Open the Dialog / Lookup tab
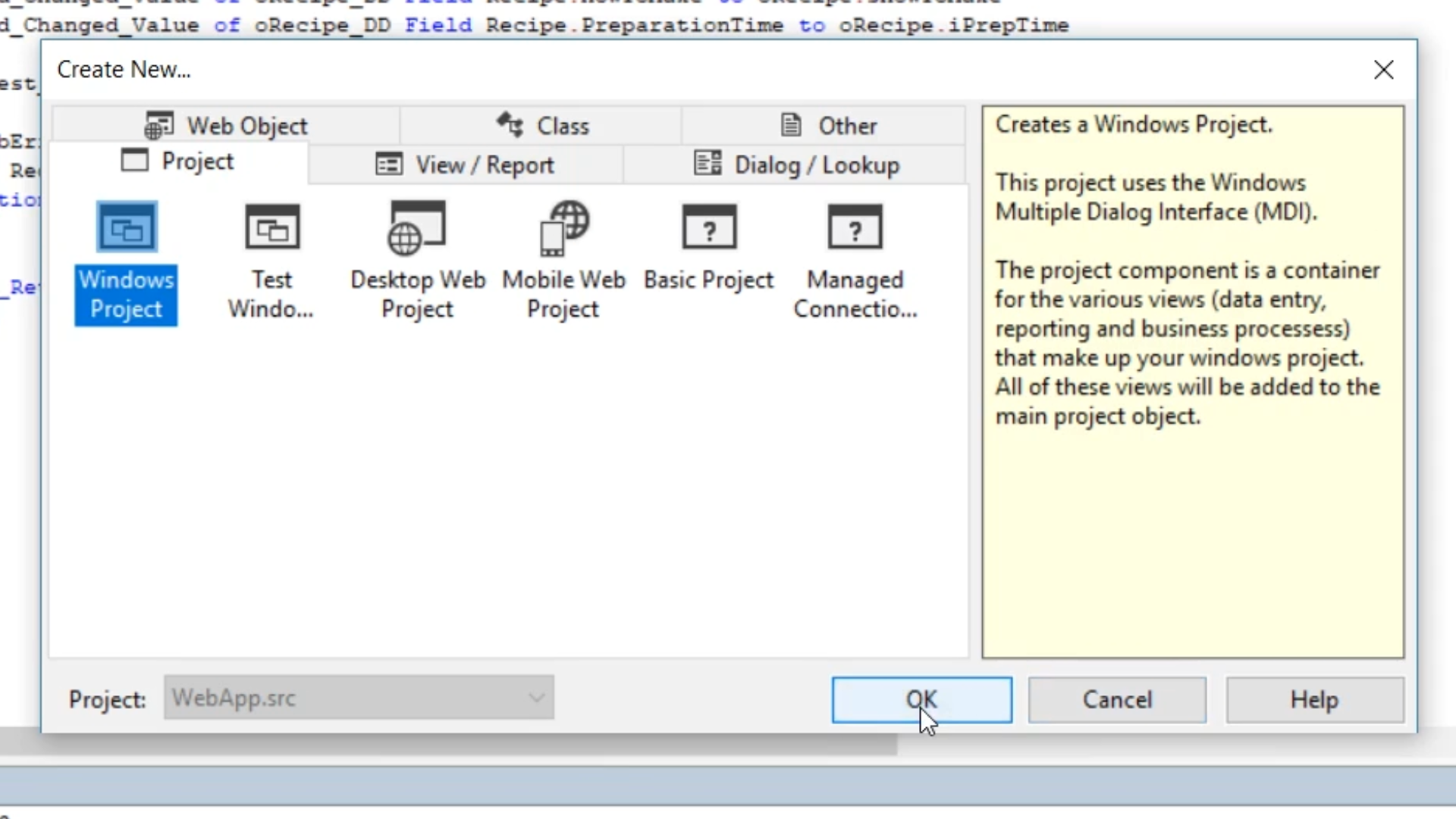Viewport: 1456px width, 819px height. click(795, 165)
